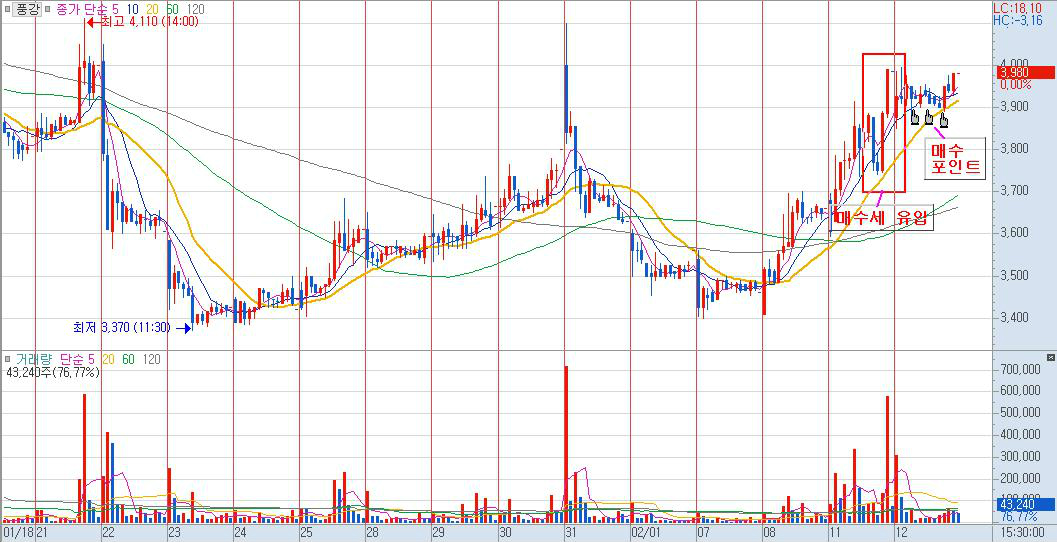This screenshot has width=1057, height=542.
Task: Click the 3,800 price axis label
Action: point(1016,148)
